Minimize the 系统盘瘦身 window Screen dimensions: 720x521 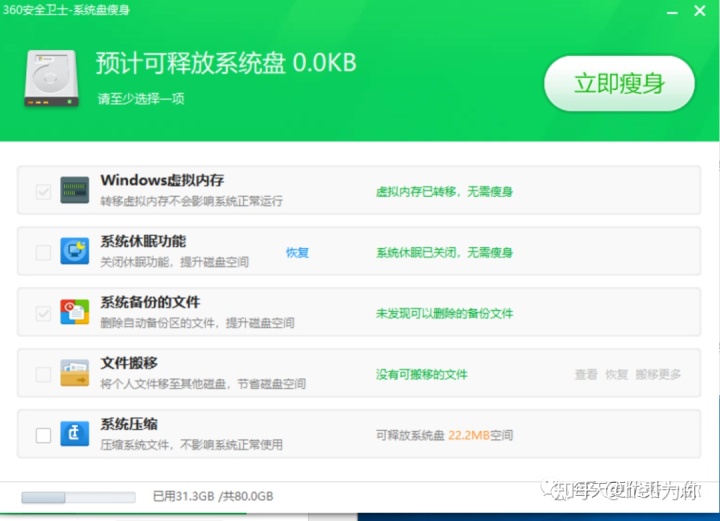pyautogui.click(x=672, y=12)
